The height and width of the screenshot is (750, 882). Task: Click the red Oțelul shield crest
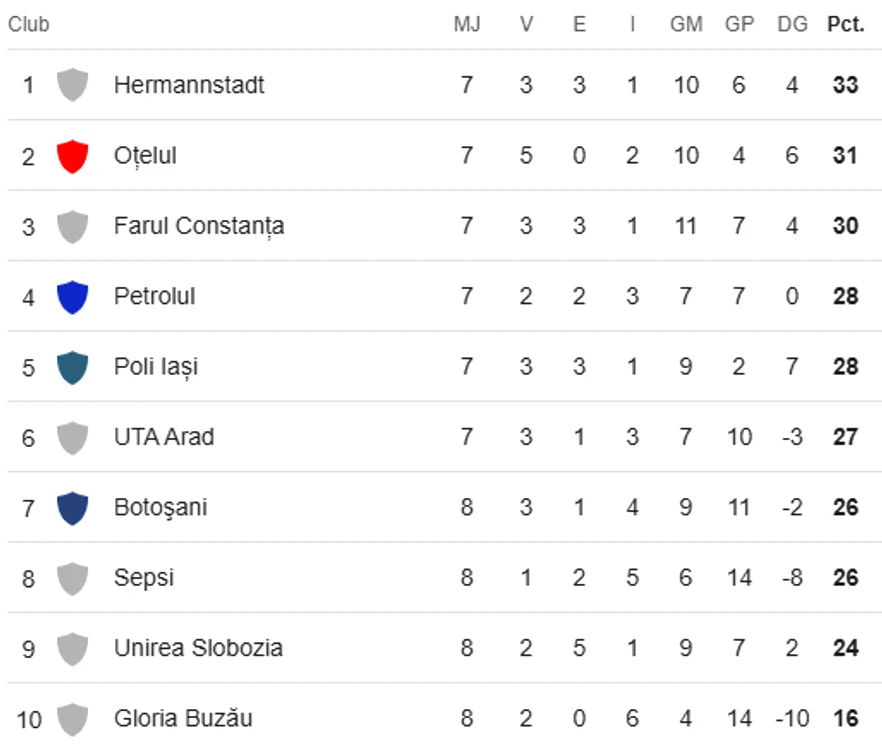[73, 156]
